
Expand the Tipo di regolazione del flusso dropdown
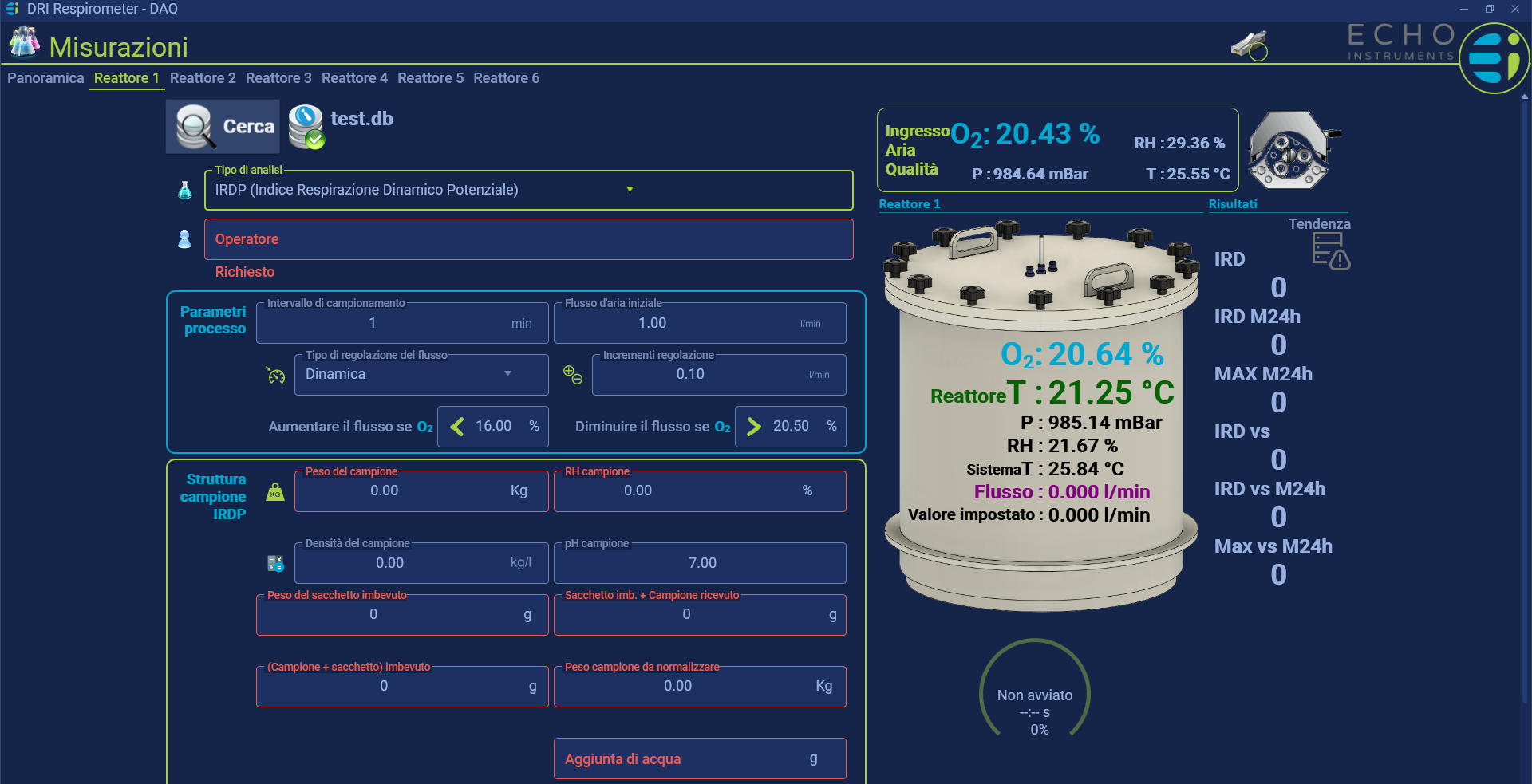(507, 374)
